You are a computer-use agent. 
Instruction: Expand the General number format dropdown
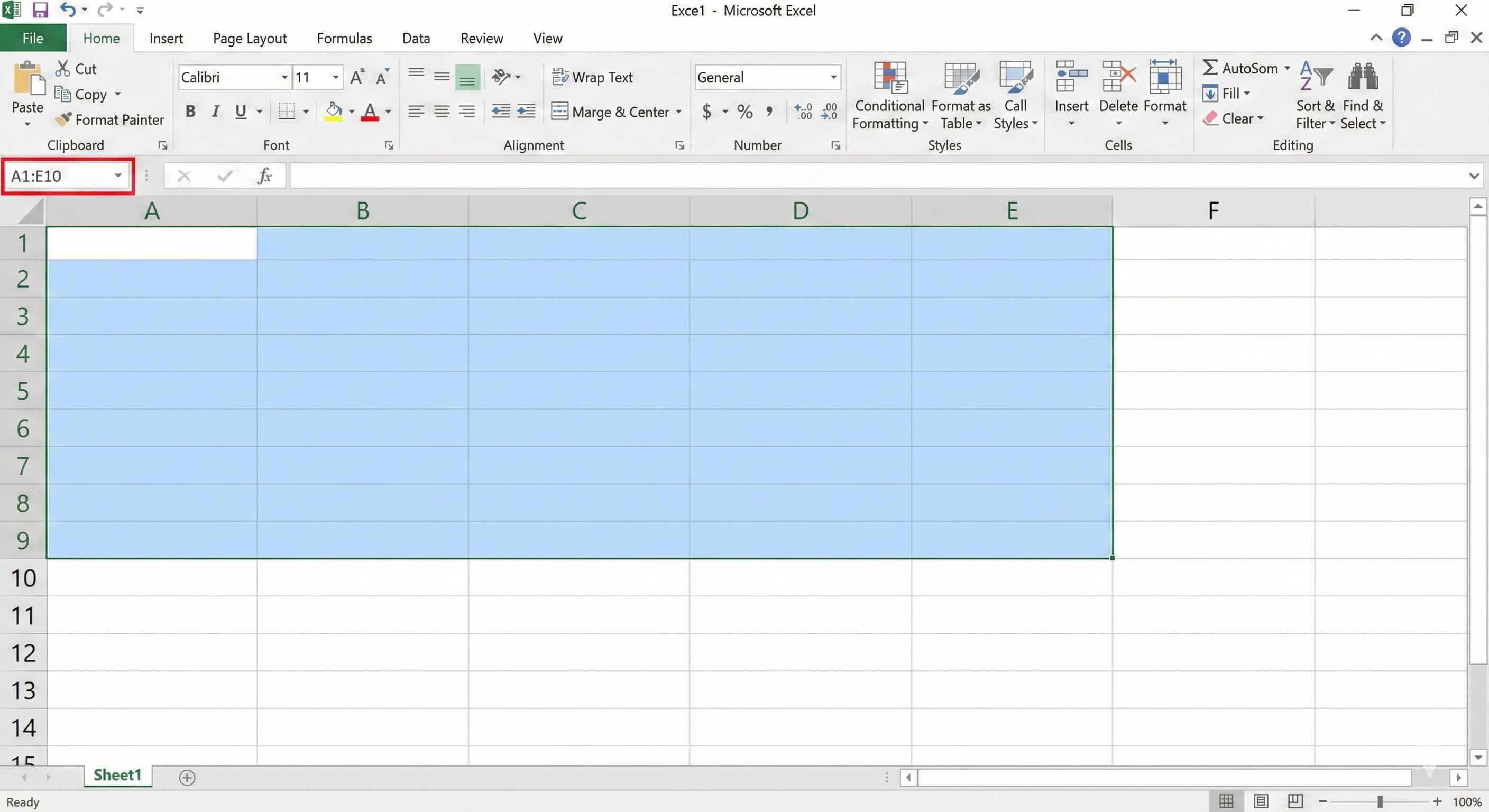[833, 77]
